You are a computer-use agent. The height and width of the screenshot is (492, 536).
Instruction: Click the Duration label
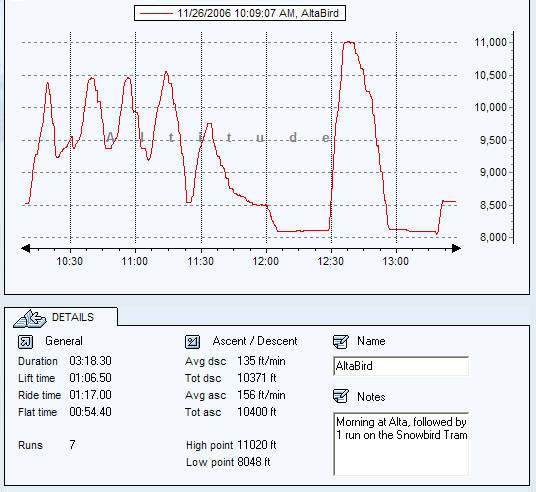click(38, 361)
